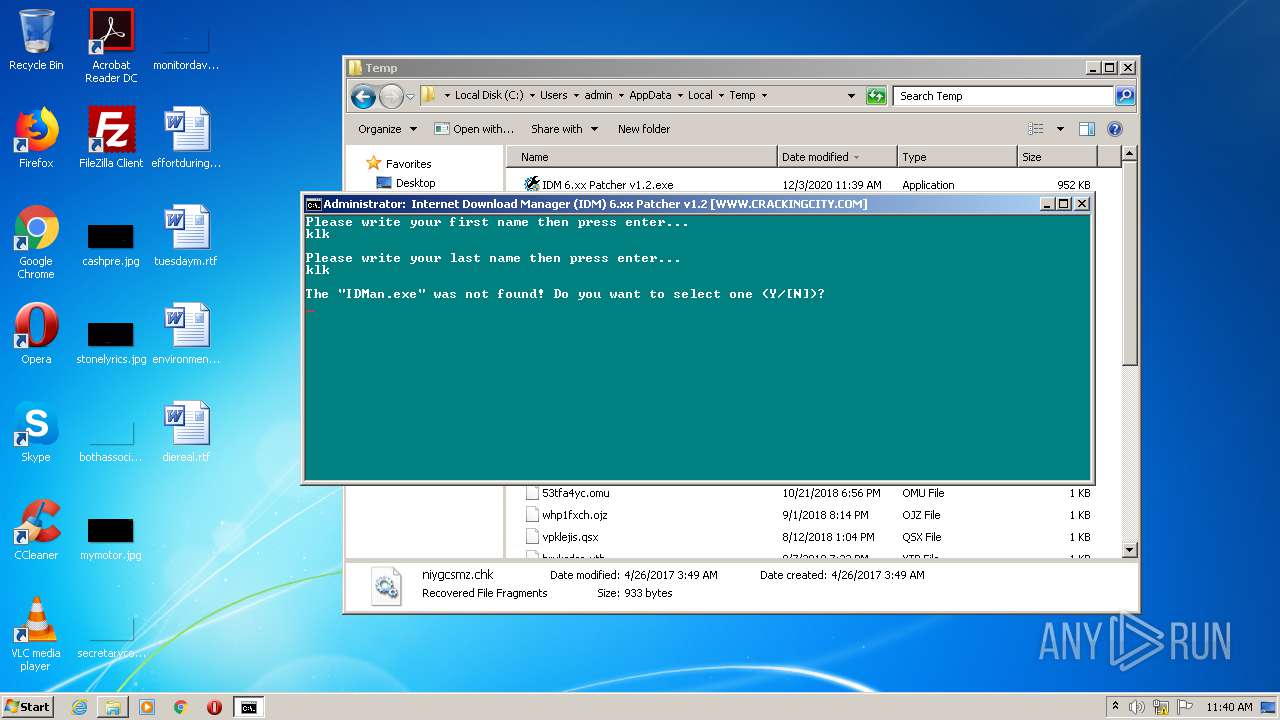Open the Recycle Bin desktop icon
The image size is (1280, 720).
(x=36, y=40)
